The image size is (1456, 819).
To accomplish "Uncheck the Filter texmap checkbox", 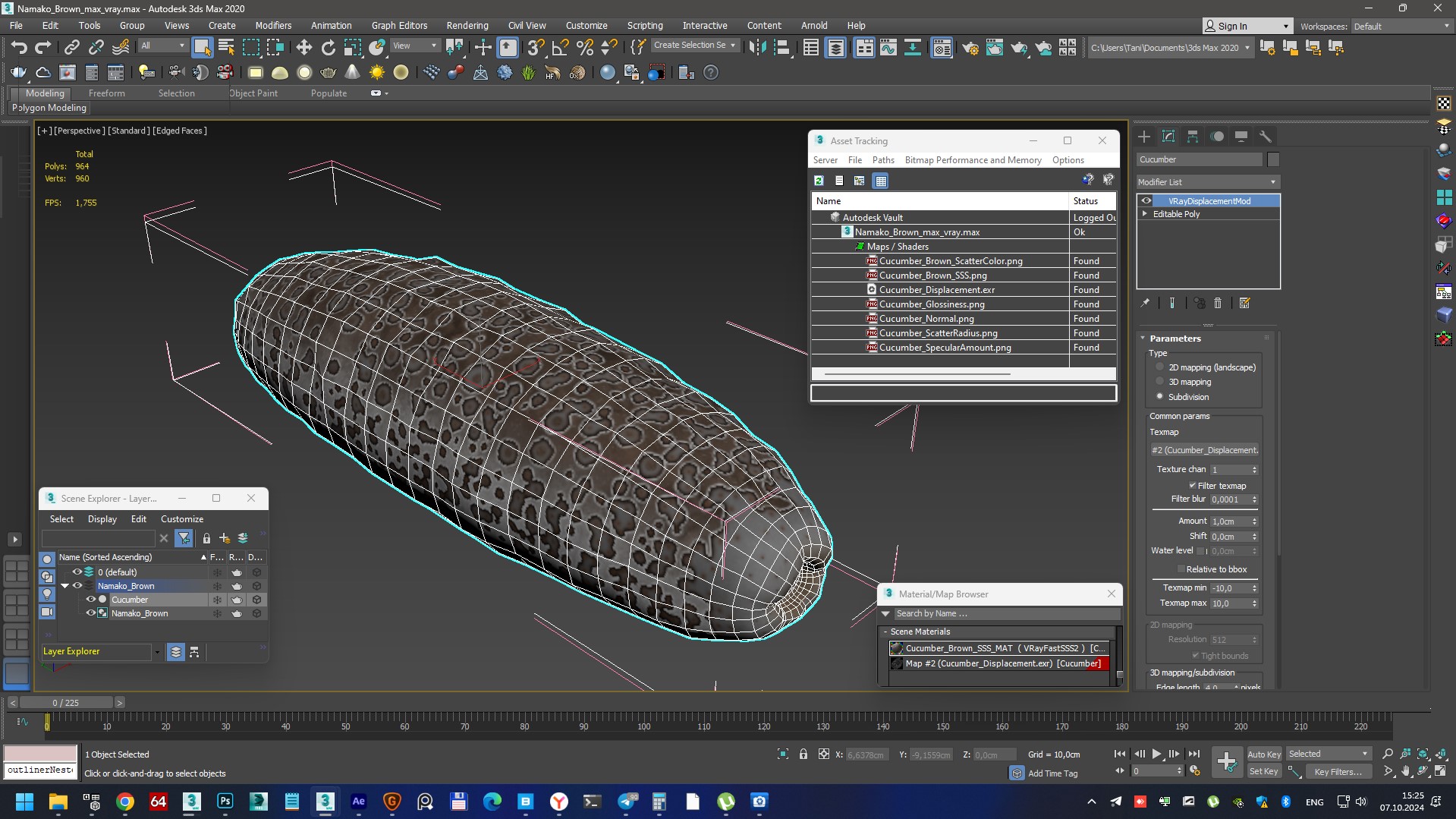I will point(1192,486).
